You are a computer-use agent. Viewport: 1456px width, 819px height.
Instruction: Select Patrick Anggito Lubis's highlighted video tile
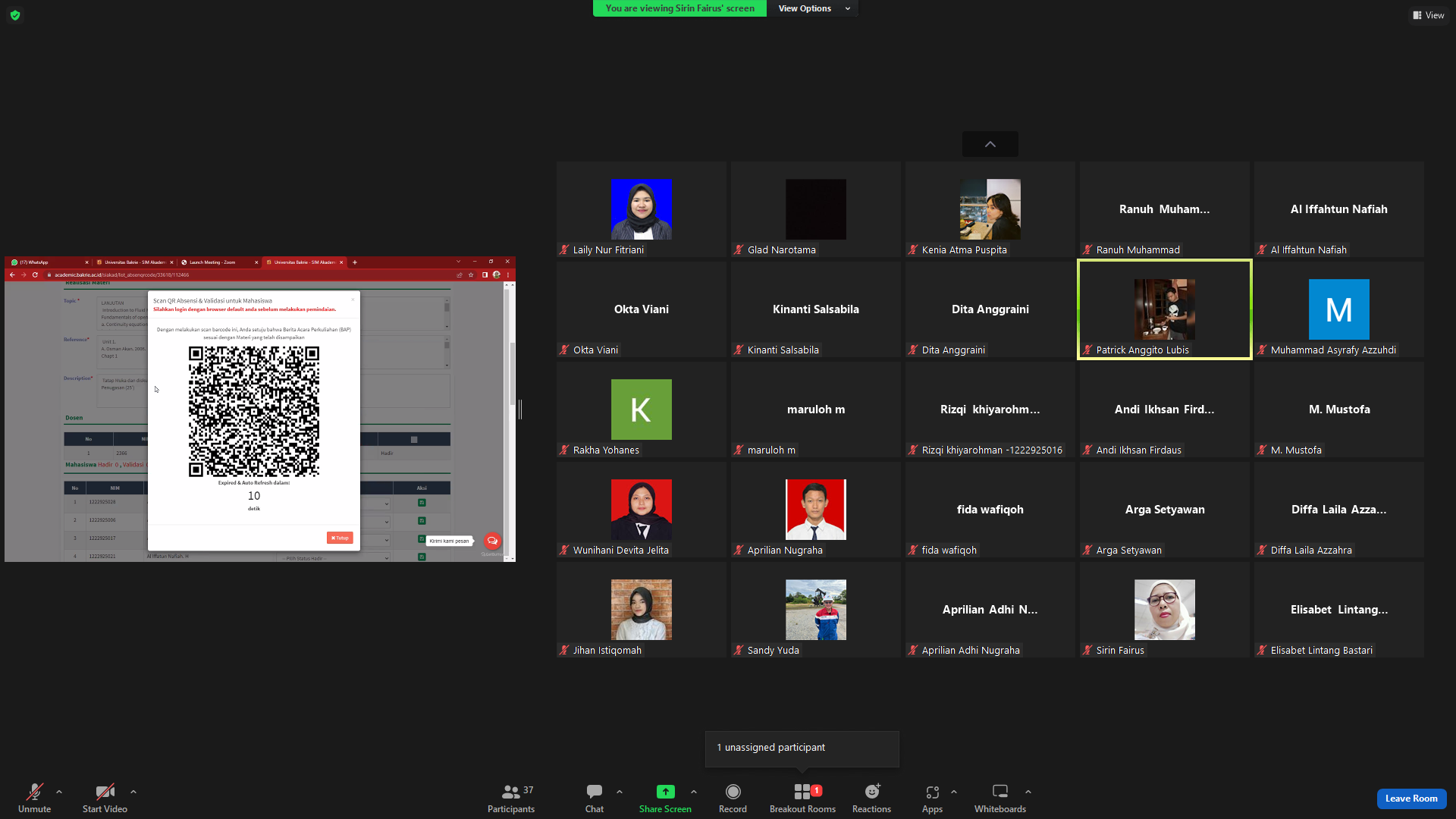click(x=1165, y=309)
